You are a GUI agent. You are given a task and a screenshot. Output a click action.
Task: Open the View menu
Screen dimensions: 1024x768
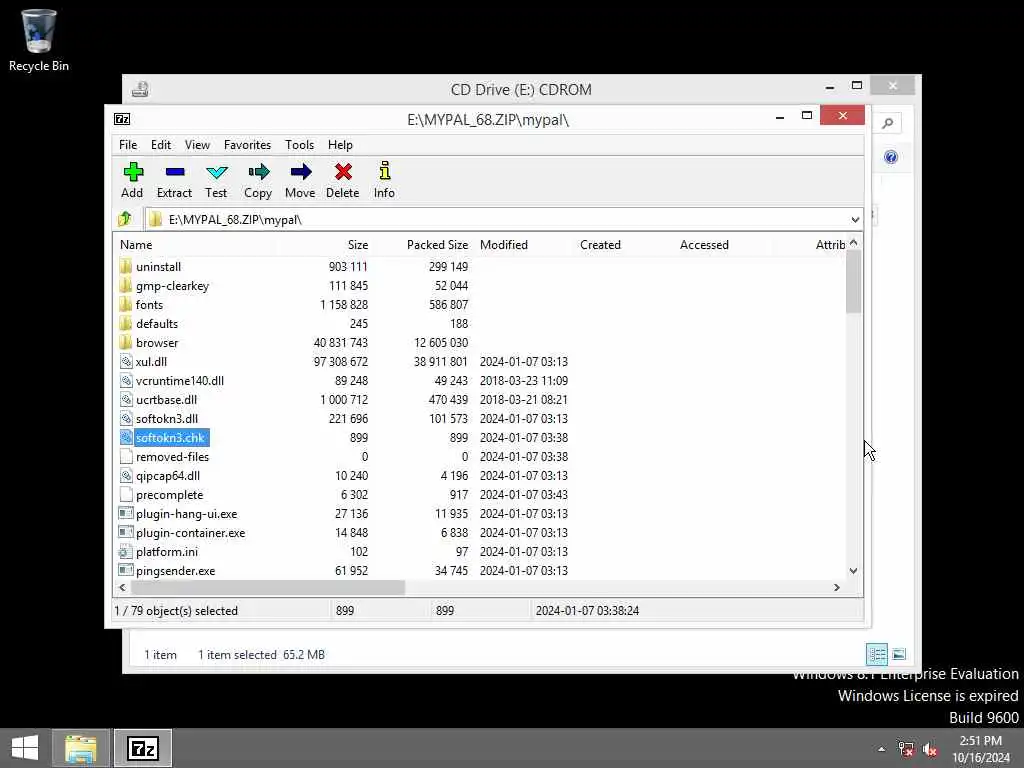pyautogui.click(x=197, y=145)
